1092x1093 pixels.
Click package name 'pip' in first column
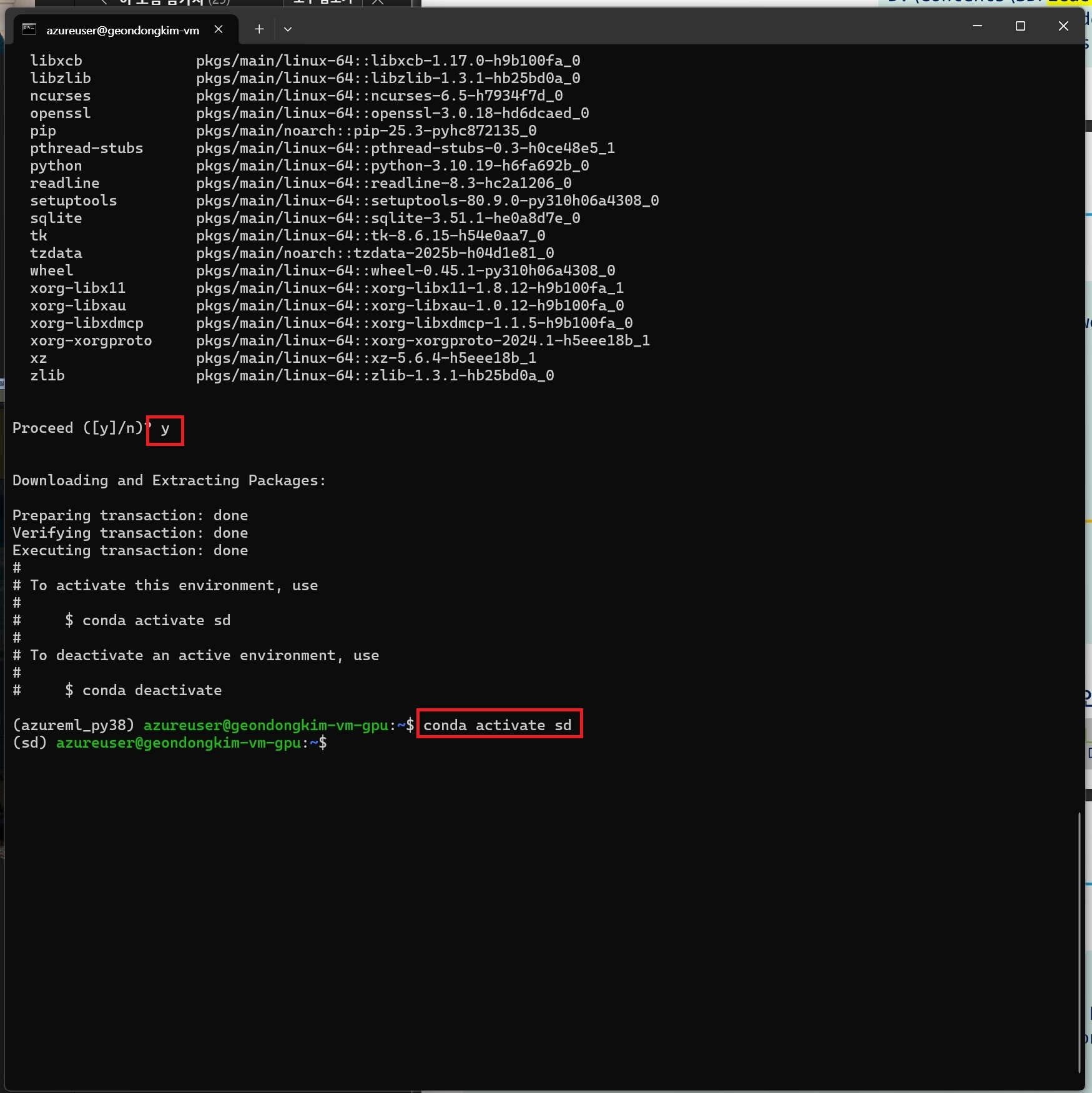tap(43, 131)
